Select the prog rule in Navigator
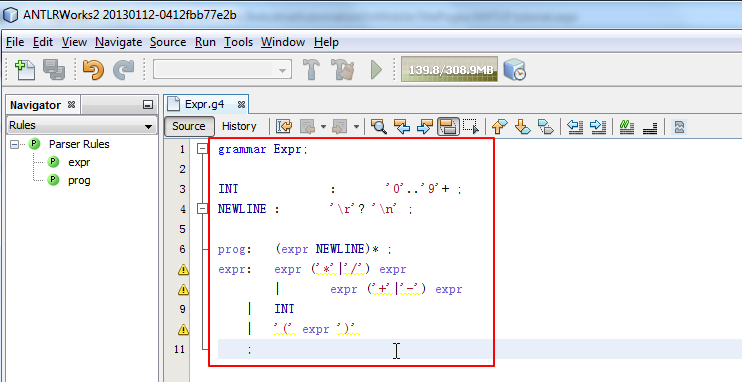 [79, 180]
